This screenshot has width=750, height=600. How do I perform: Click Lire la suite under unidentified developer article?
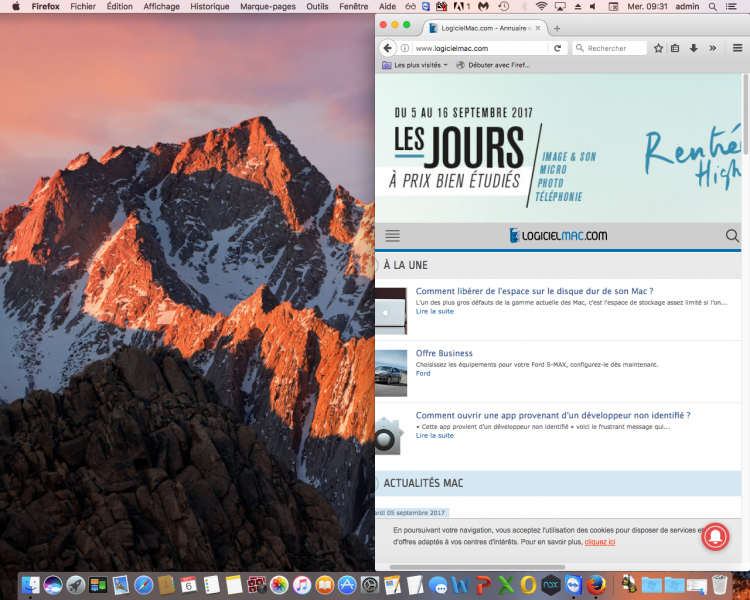tap(434, 436)
